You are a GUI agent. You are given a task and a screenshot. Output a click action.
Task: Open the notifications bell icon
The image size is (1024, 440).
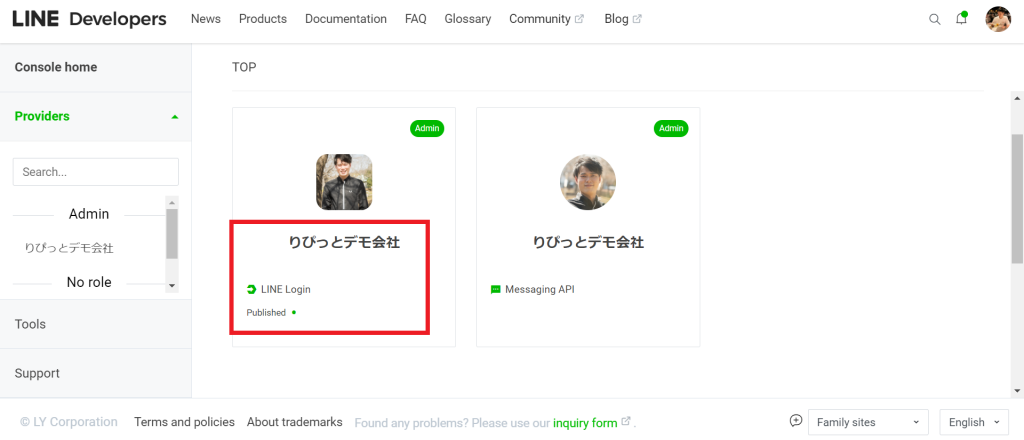[961, 18]
